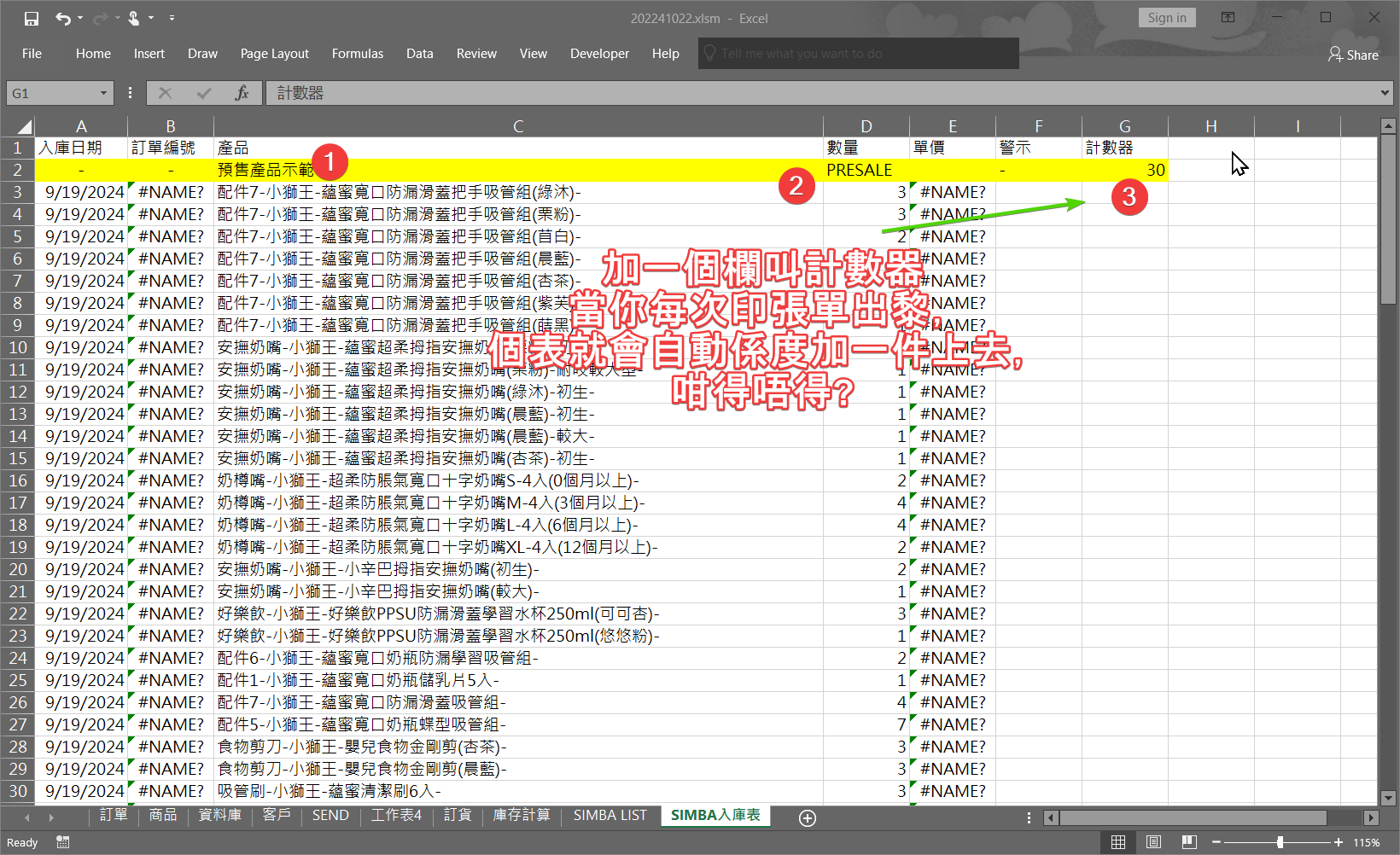Click the Undo arrow icon
The image size is (1400, 855).
click(62, 18)
